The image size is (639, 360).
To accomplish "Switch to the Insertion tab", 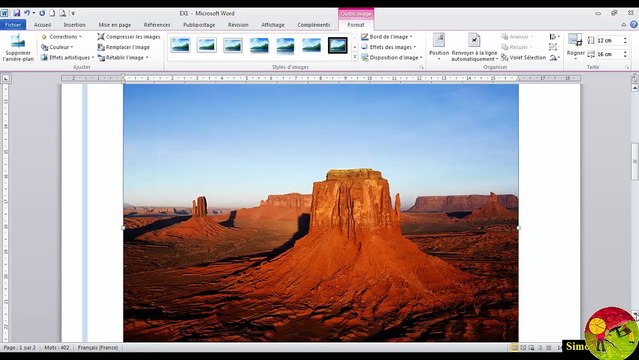I will pyautogui.click(x=75, y=25).
